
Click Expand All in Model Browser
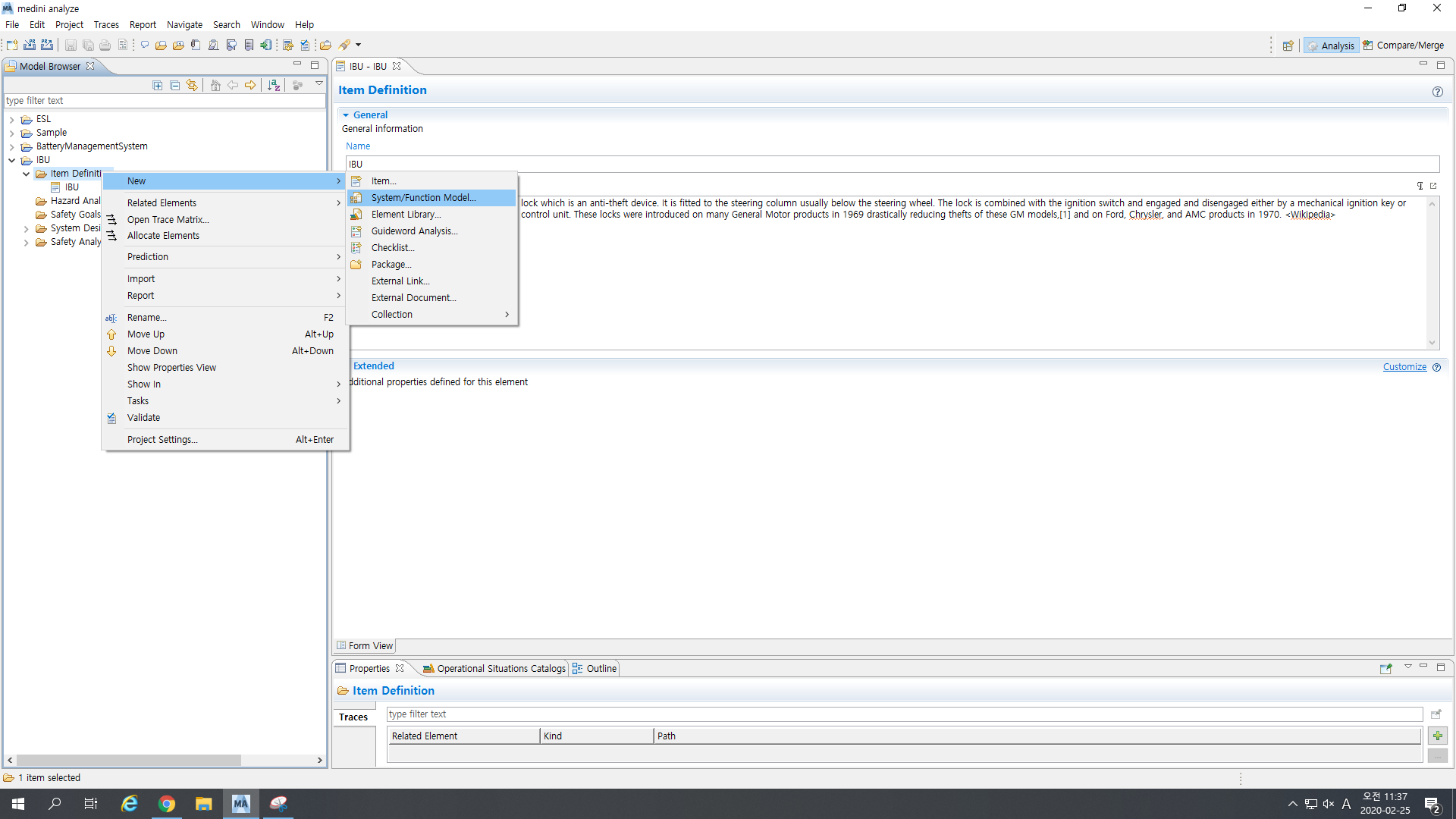(x=158, y=86)
